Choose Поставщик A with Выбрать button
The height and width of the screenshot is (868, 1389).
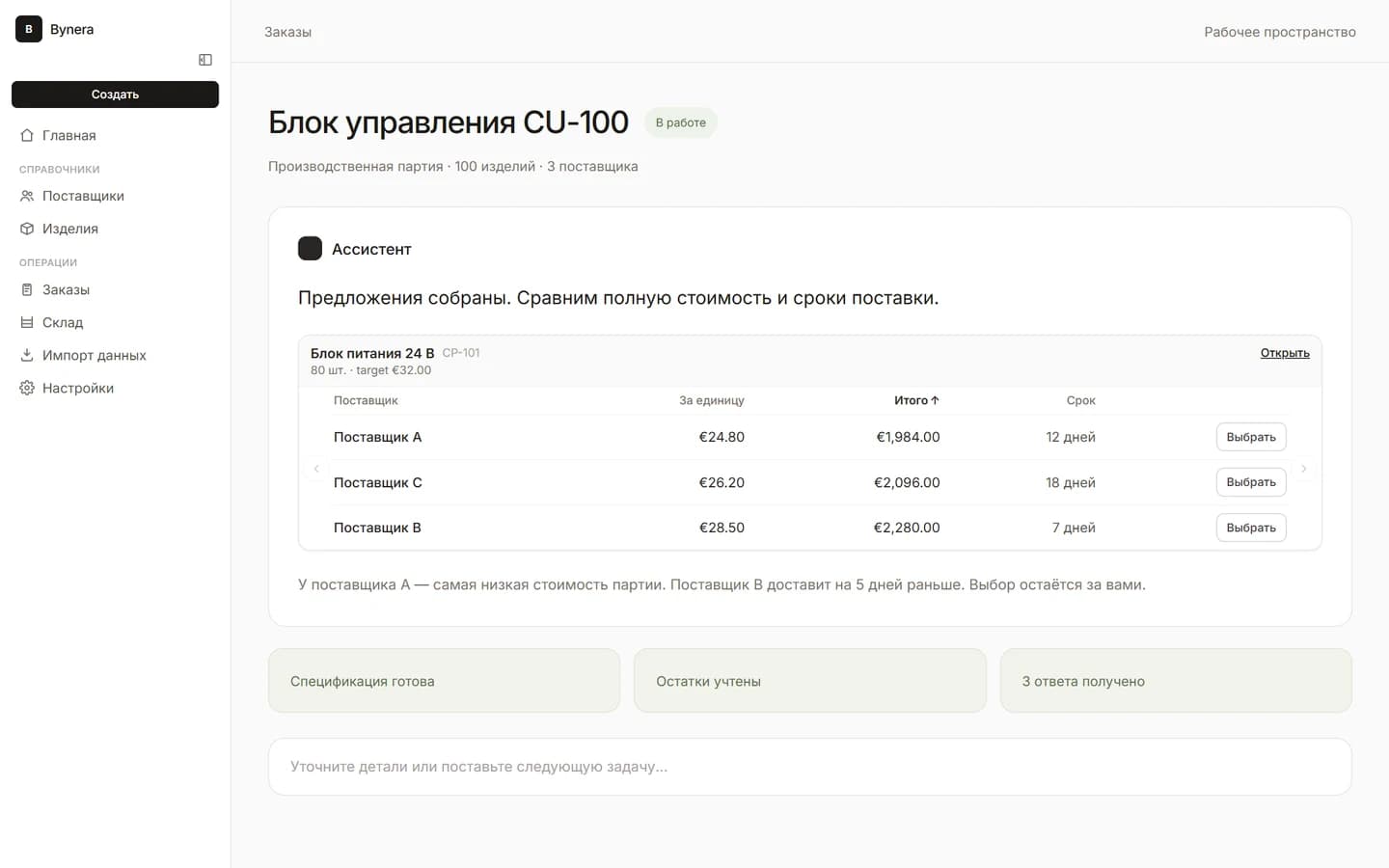[x=1251, y=437]
